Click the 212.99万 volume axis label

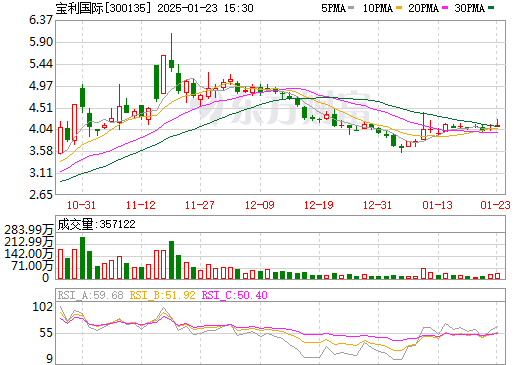click(x=29, y=242)
